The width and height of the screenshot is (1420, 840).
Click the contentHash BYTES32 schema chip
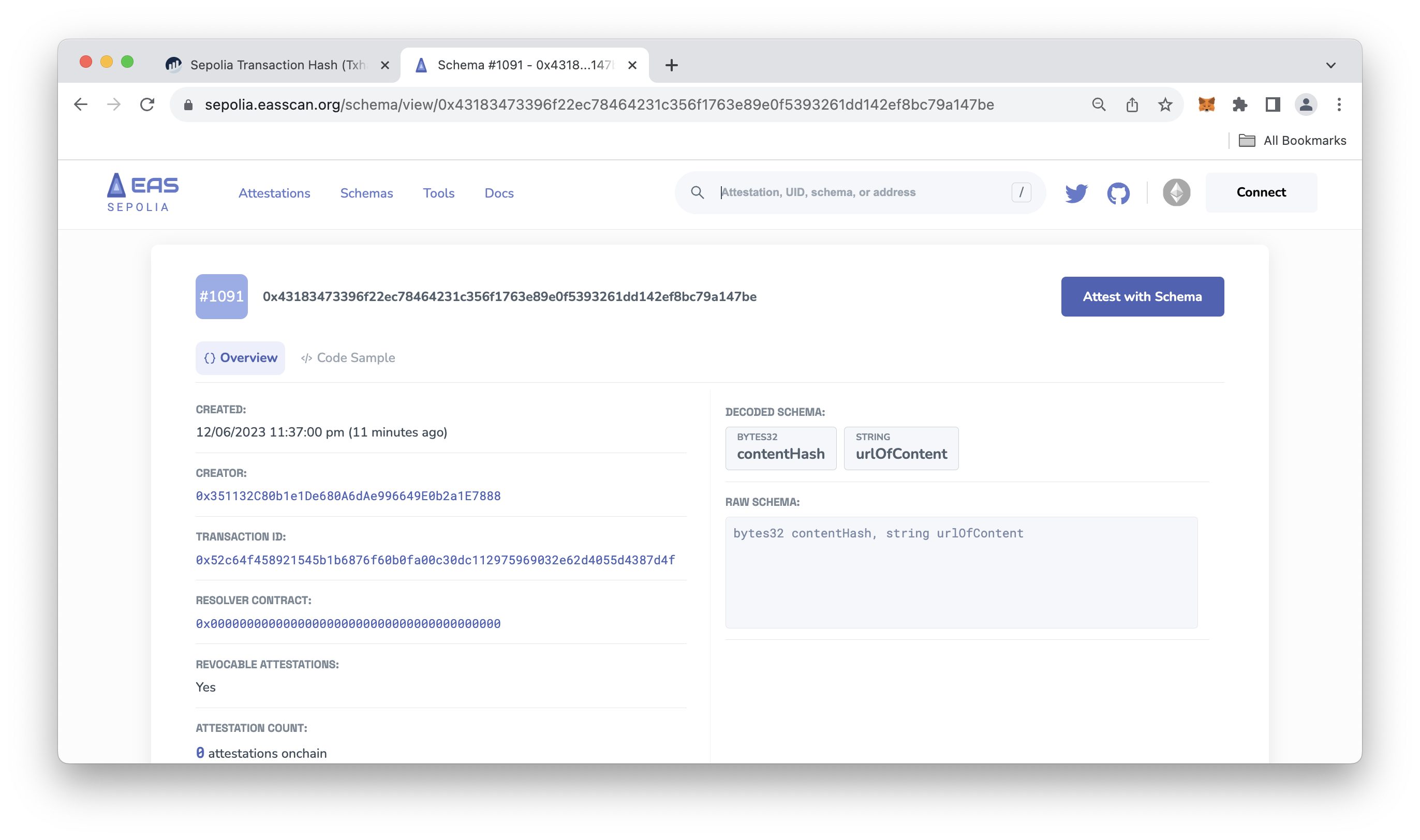780,448
